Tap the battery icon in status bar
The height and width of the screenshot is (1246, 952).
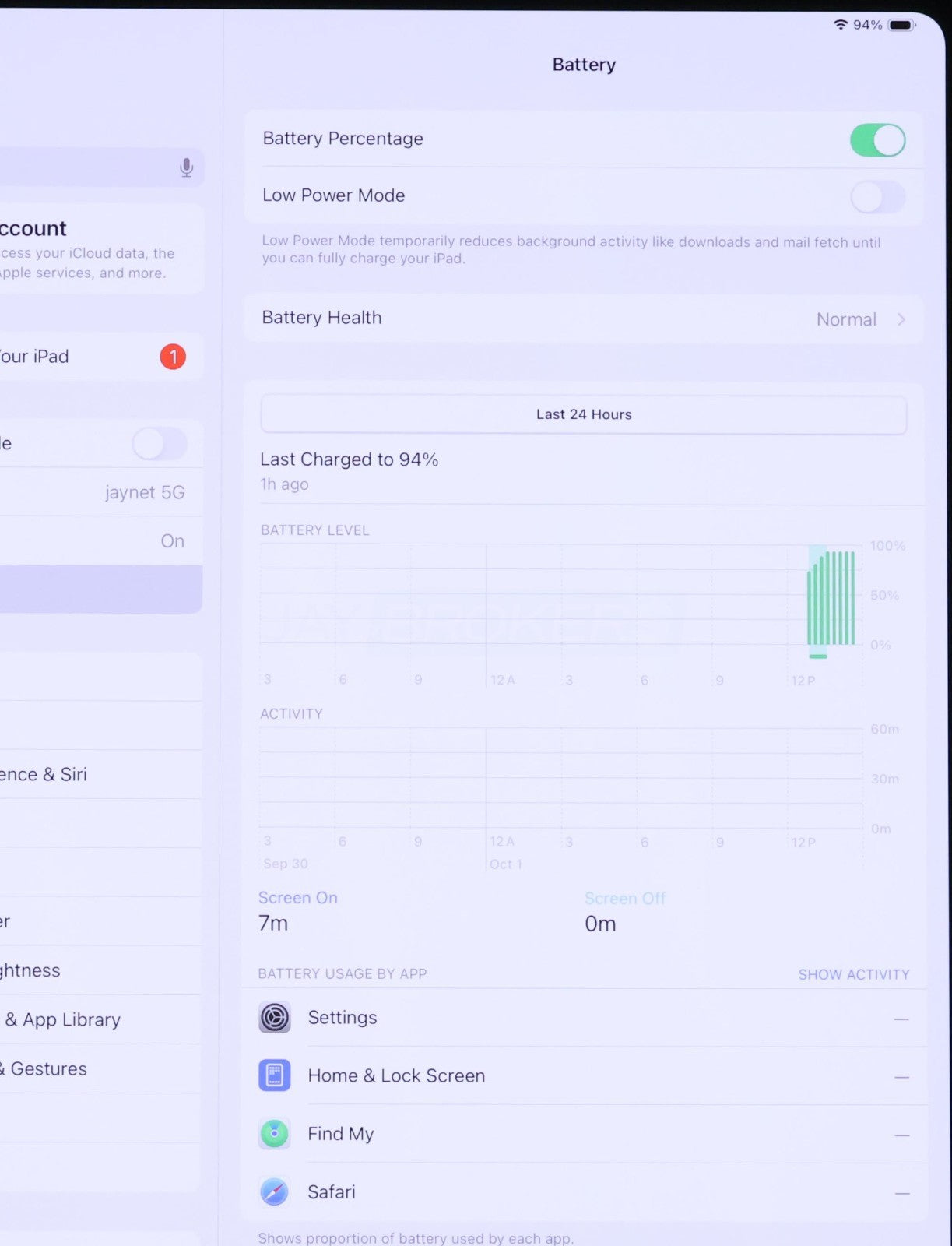tap(901, 25)
